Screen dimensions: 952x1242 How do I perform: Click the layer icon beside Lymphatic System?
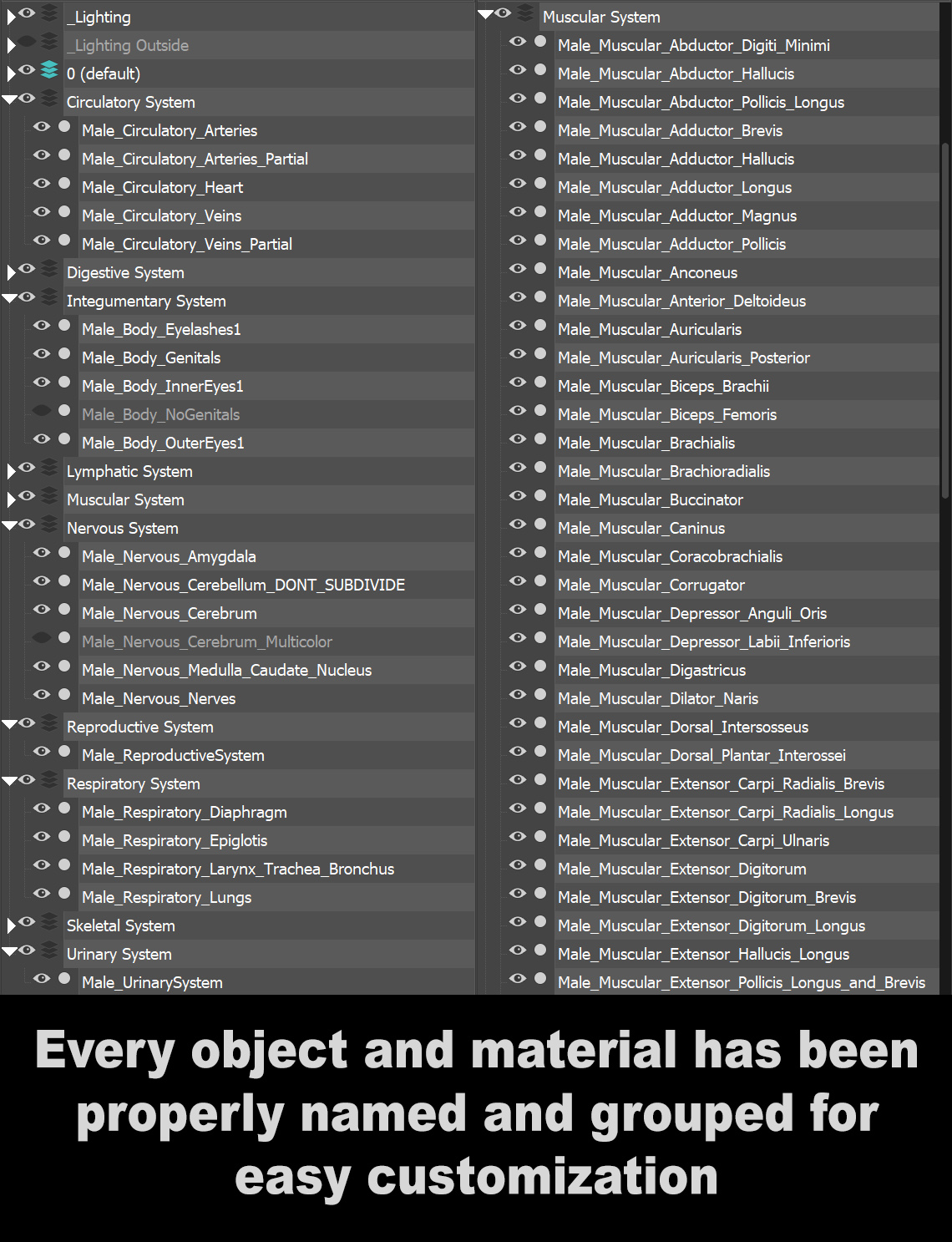(50, 467)
